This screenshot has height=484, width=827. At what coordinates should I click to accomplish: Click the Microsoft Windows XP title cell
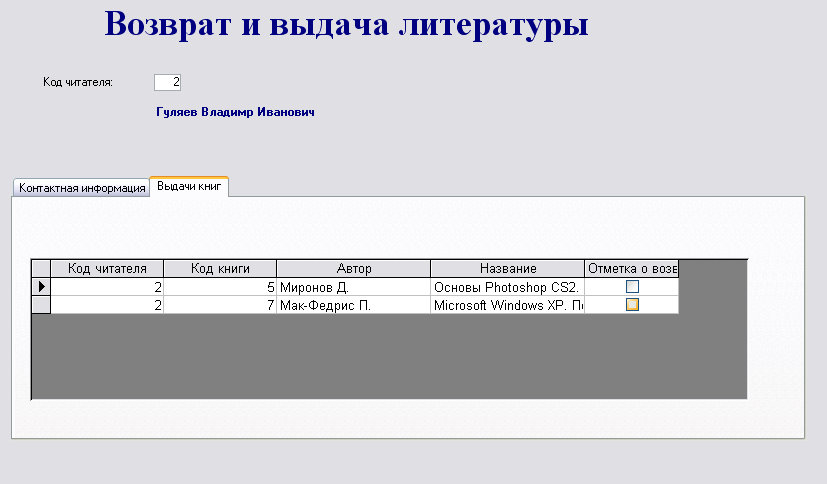pos(507,305)
